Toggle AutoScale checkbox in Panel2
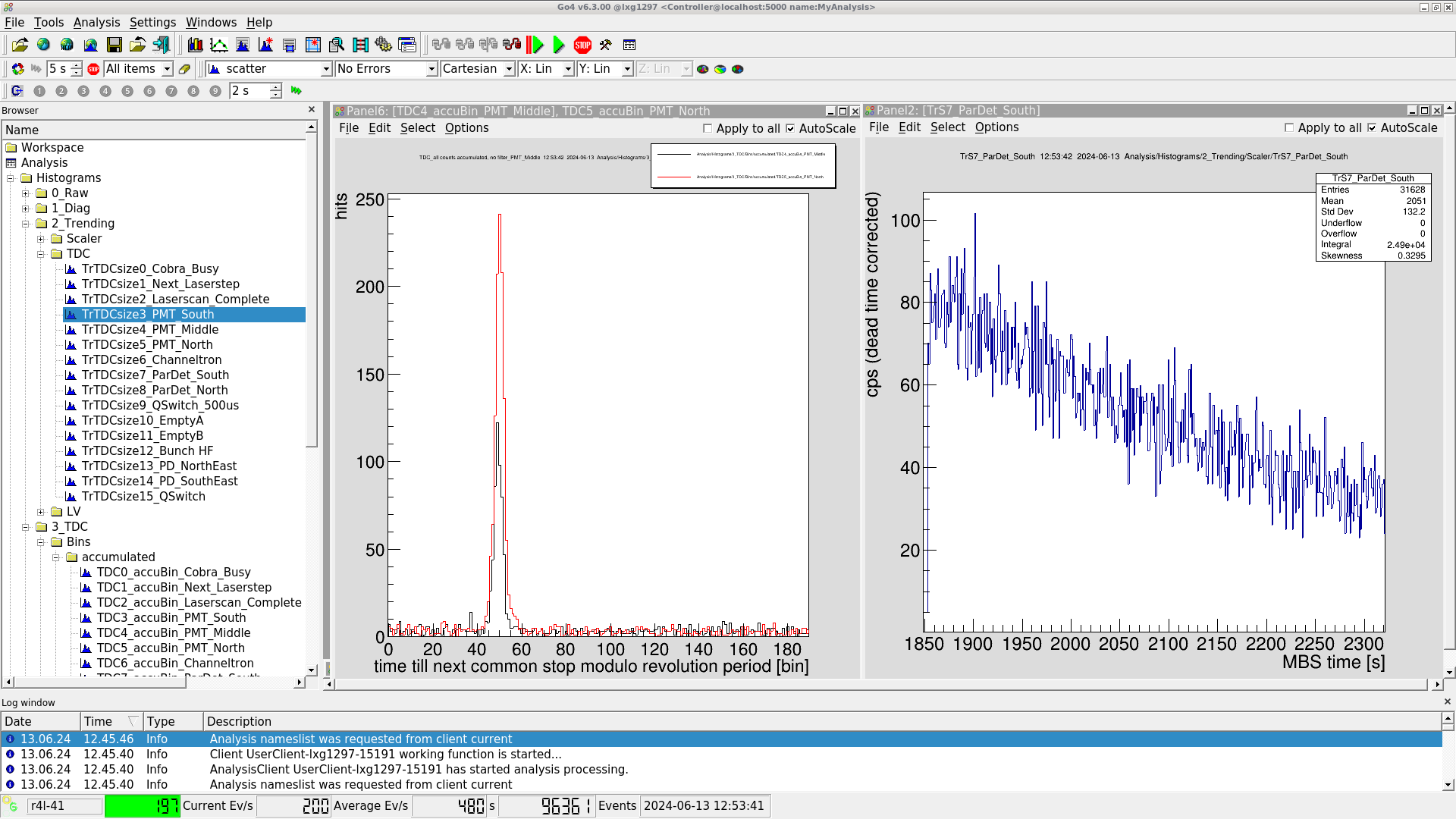 (x=1372, y=127)
